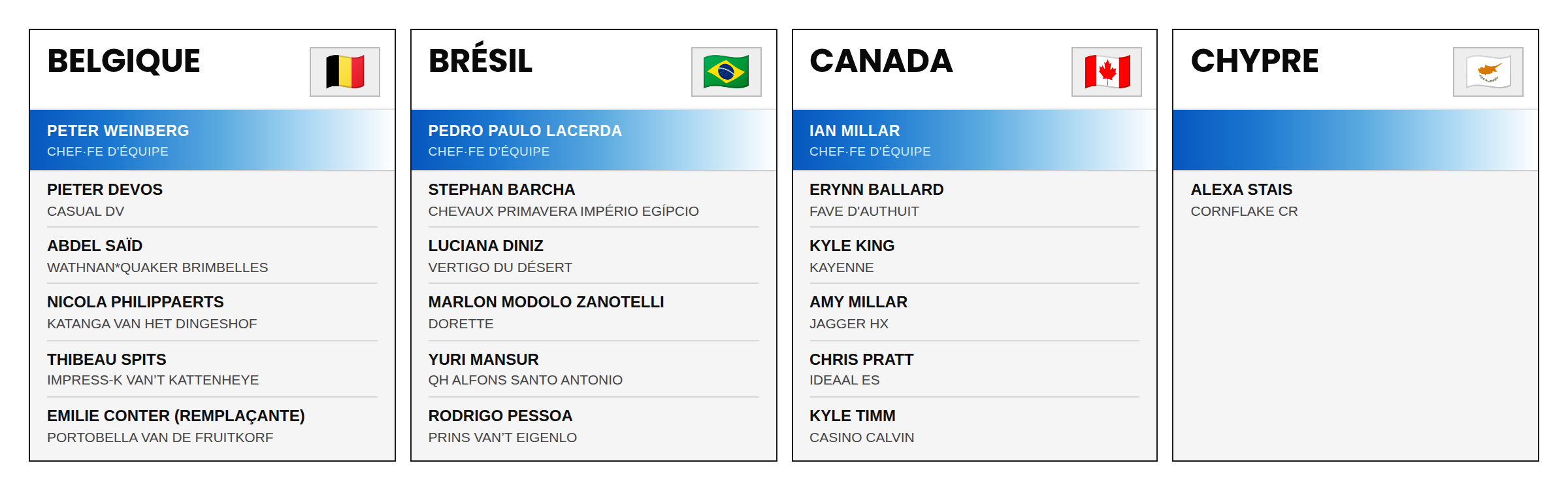Select rider Pieter Devos
The width and height of the screenshot is (1568, 497).
[x=212, y=199]
